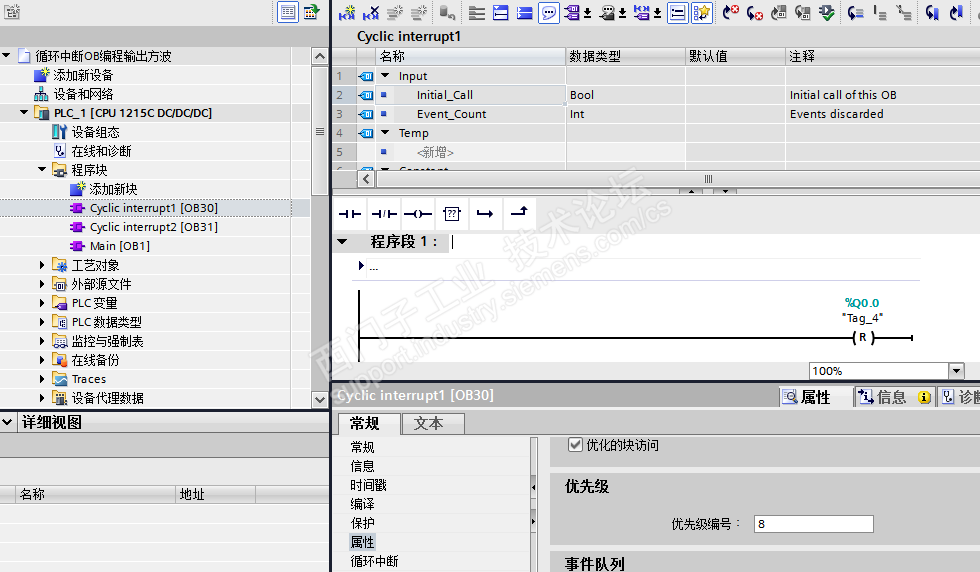The image size is (980, 572).
Task: Insert normally closed contact instruction
Action: pyautogui.click(x=384, y=214)
